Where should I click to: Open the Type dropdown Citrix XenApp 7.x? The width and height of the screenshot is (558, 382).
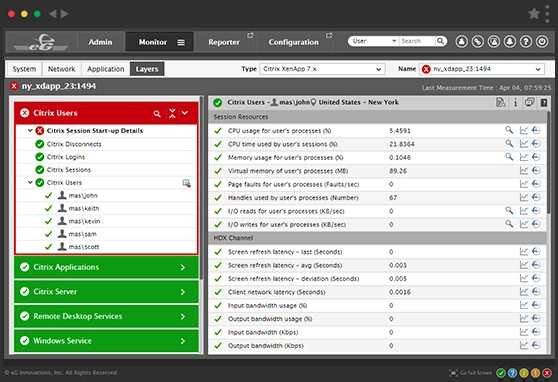[x=322, y=69]
